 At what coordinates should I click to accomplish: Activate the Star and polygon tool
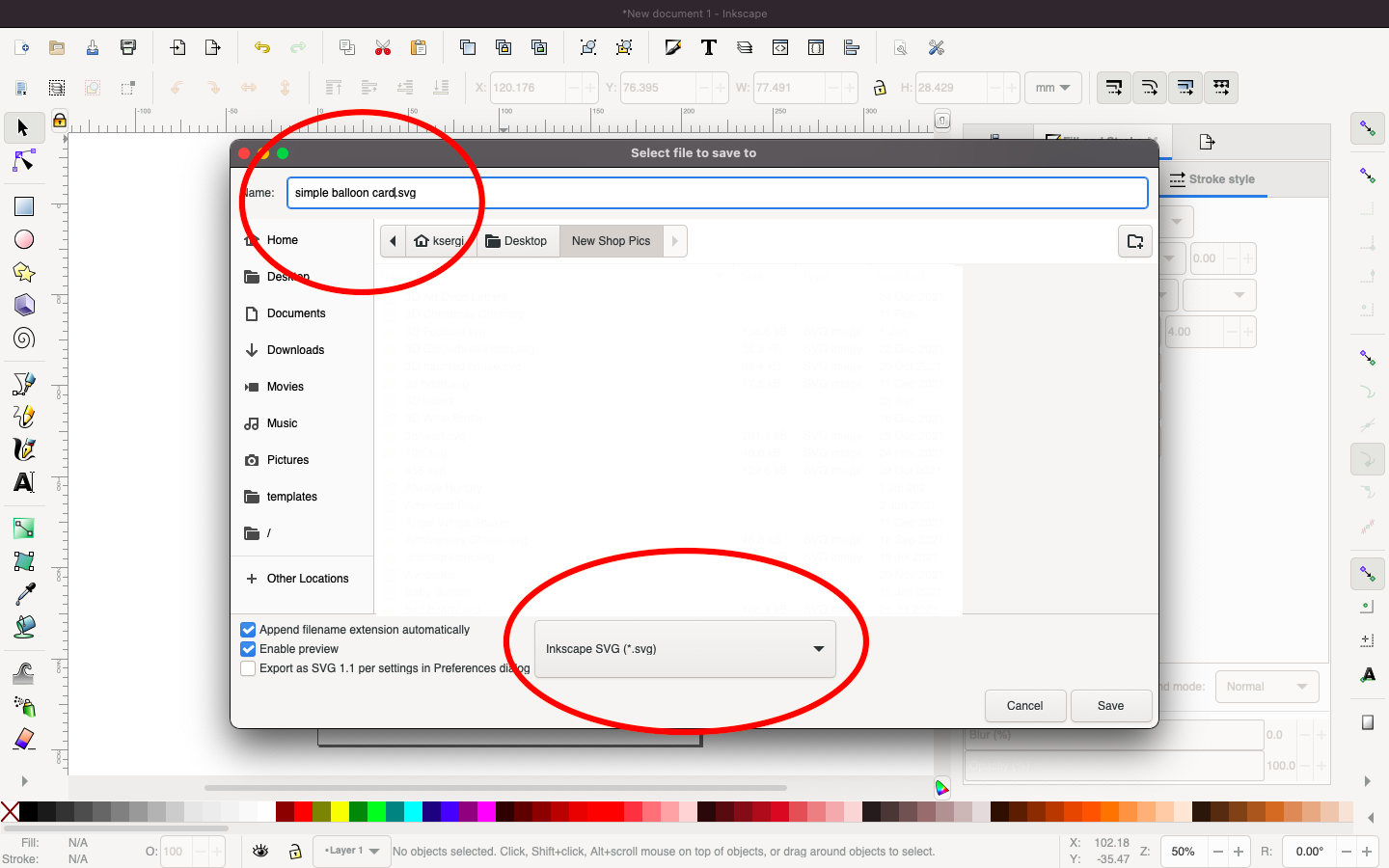[x=24, y=272]
